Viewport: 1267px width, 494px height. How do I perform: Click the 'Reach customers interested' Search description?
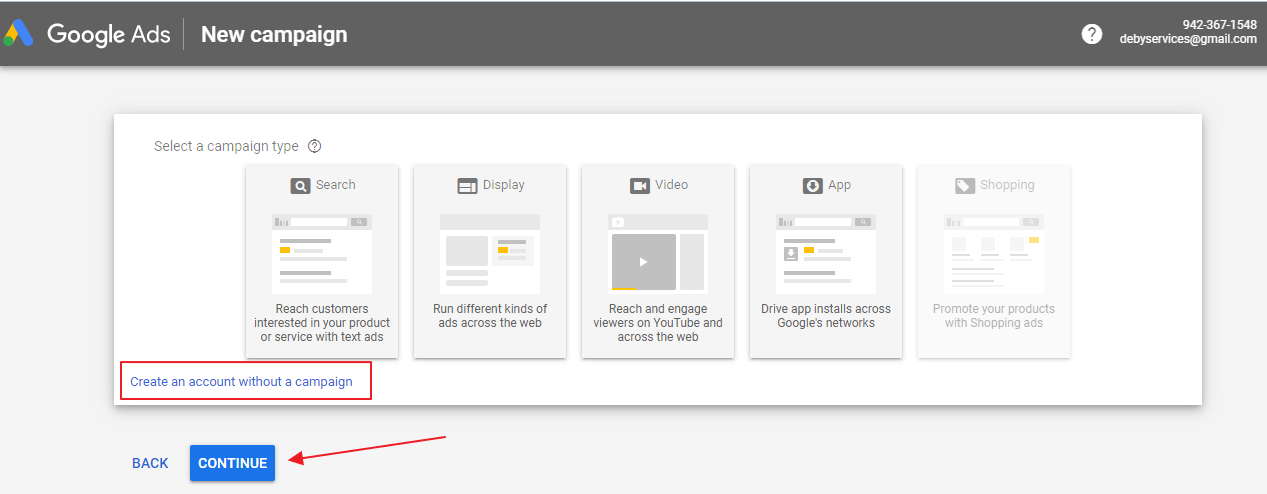click(322, 323)
